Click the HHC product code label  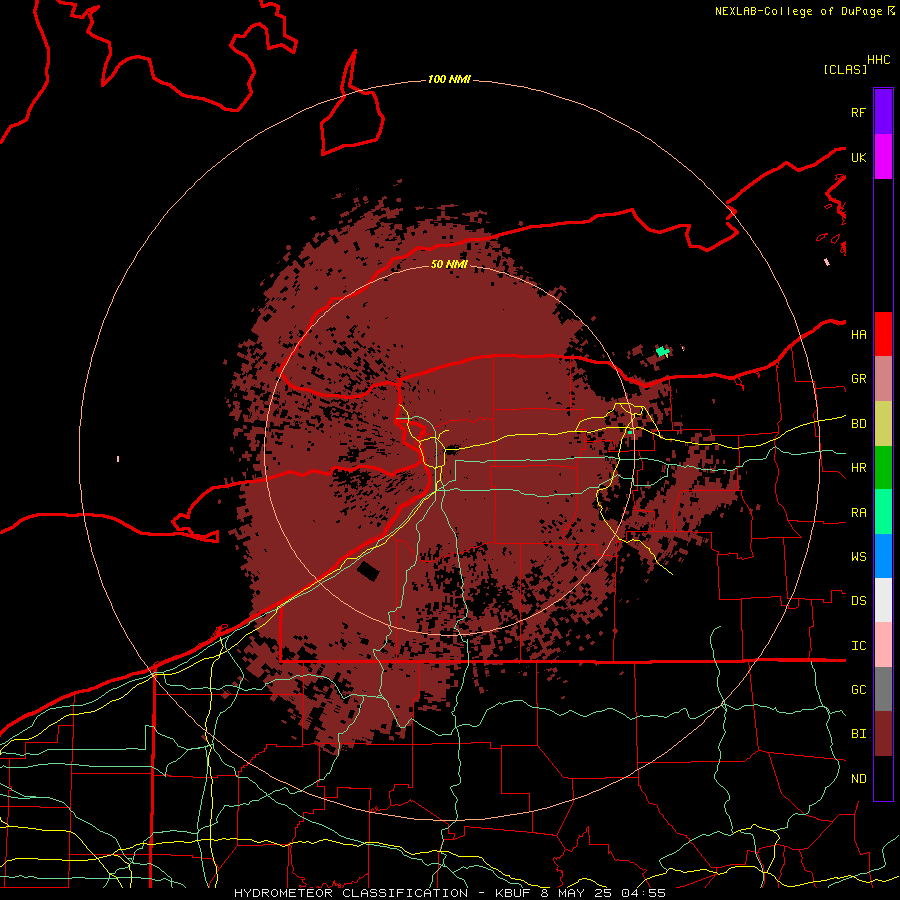pos(879,60)
